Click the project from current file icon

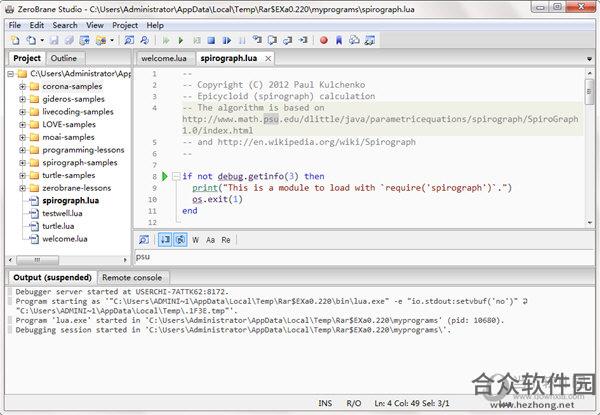(84, 40)
